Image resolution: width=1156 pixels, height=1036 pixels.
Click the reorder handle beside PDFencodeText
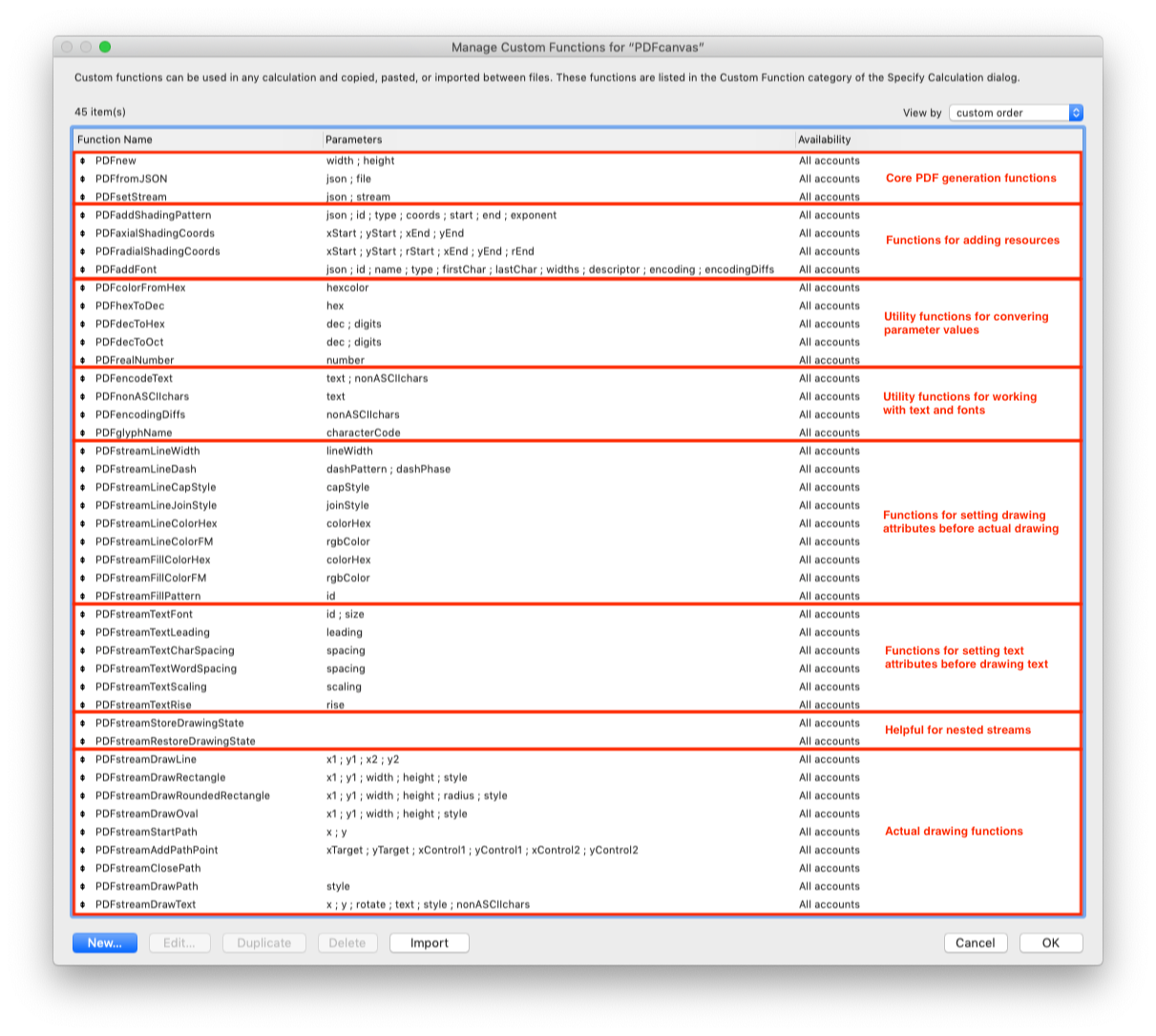[83, 378]
